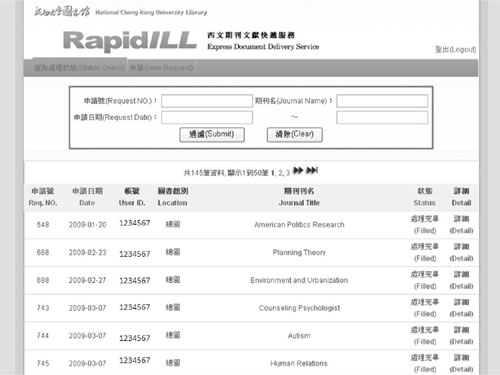Viewport: 500px width, 375px height.
Task: Click date 2009-02-27
Action: [87, 280]
